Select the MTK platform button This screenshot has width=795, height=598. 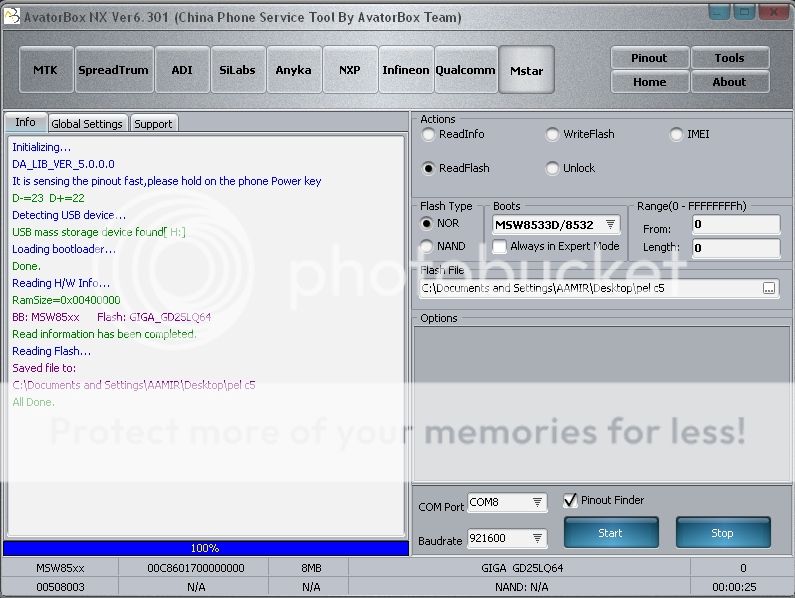(x=45, y=70)
